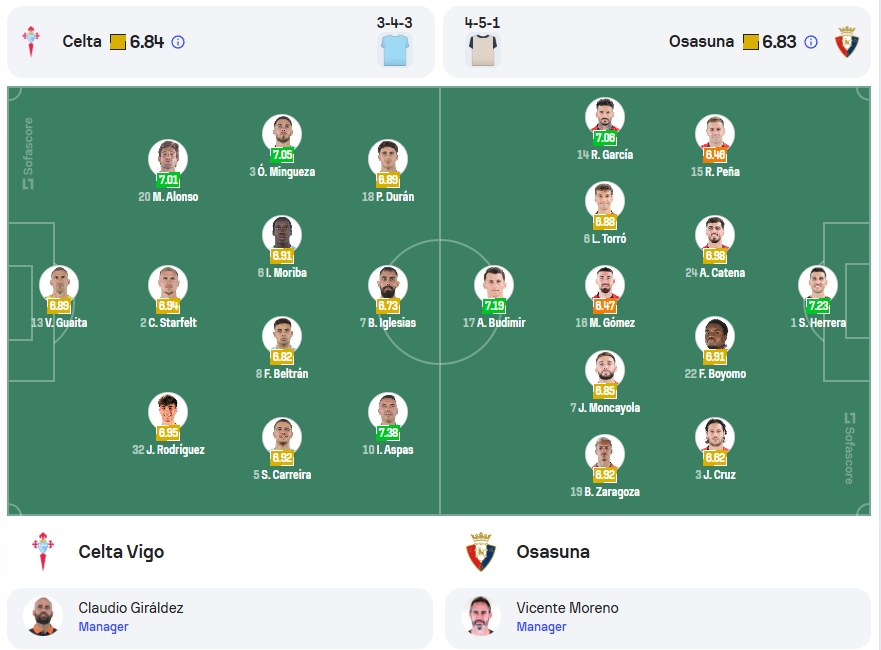Screen dimensions: 881x650
Task: Click R. García's 7.06 rating badge
Action: click(x=605, y=138)
